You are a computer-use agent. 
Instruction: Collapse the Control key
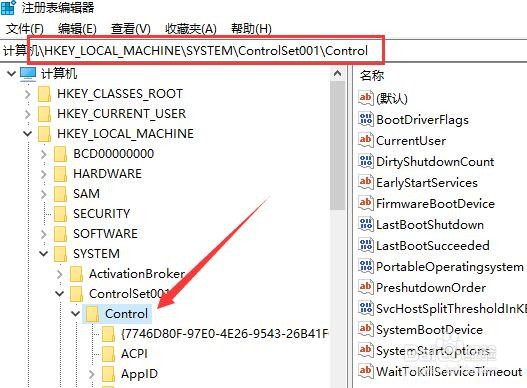(x=76, y=314)
